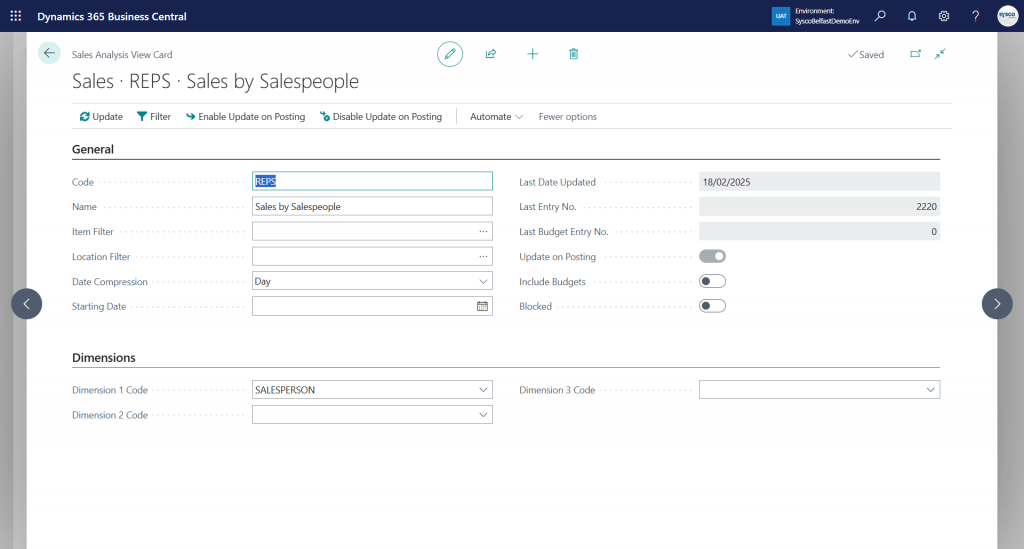Image resolution: width=1024 pixels, height=549 pixels.
Task: Click Enable Update on Posting
Action: [x=245, y=117]
